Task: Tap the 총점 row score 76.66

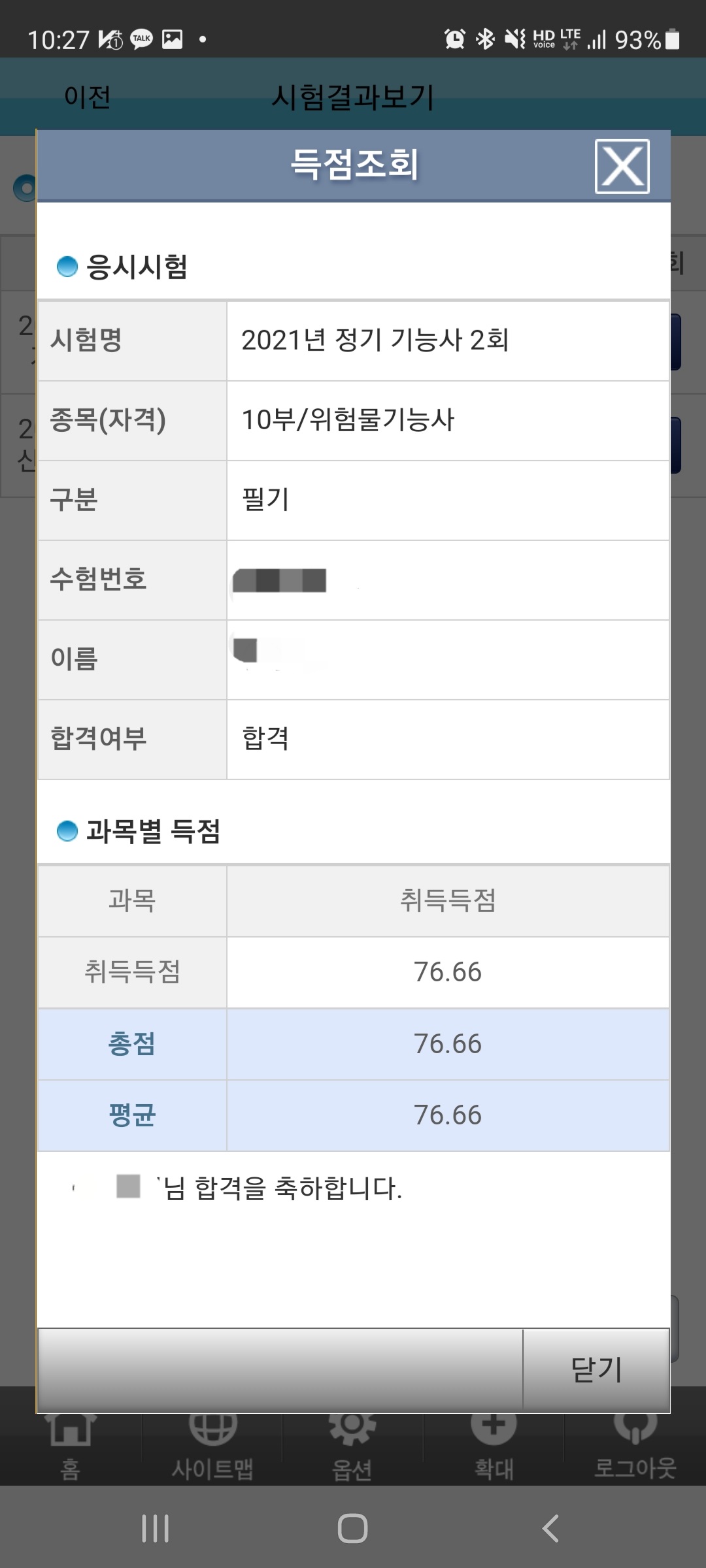Action: point(448,1044)
